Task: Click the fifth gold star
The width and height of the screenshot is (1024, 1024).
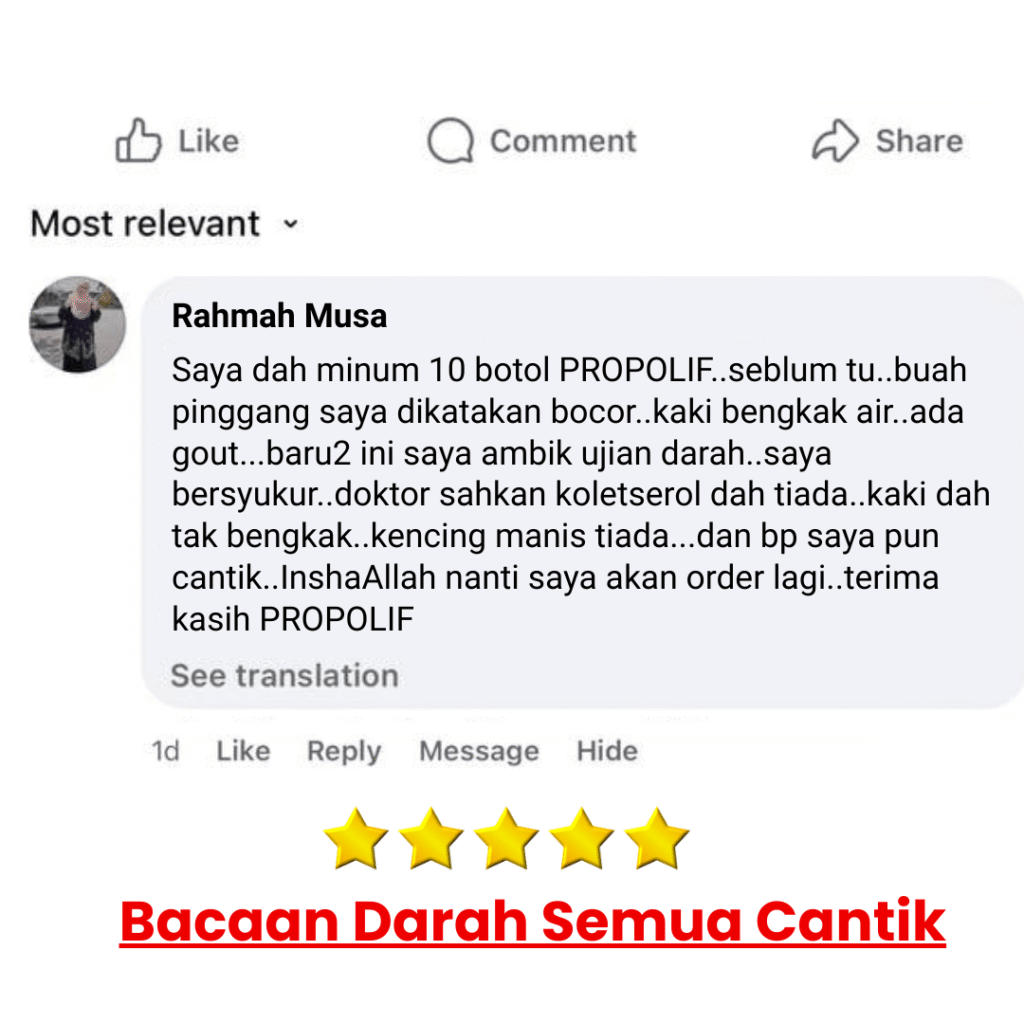Action: coord(656,839)
